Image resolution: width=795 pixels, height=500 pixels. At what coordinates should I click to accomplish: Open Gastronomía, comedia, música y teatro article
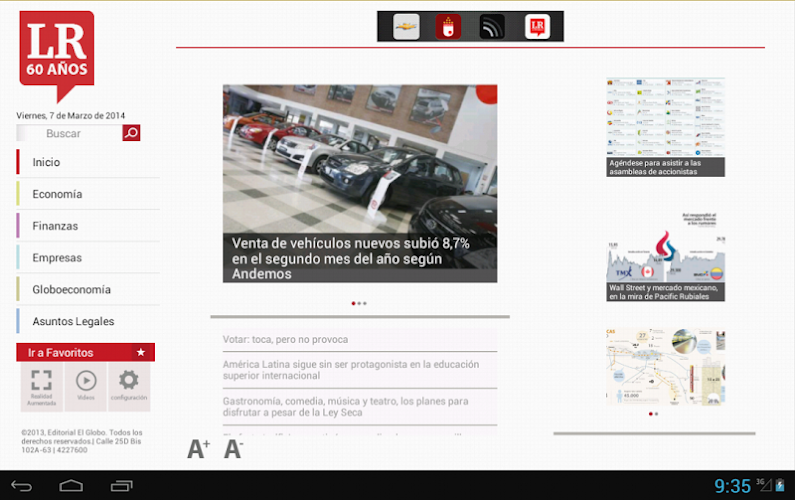pos(360,407)
